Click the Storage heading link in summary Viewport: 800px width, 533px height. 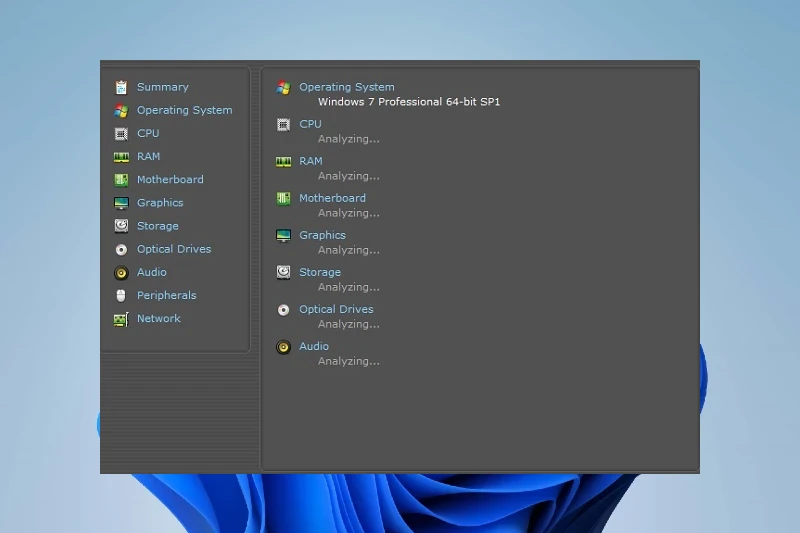320,272
